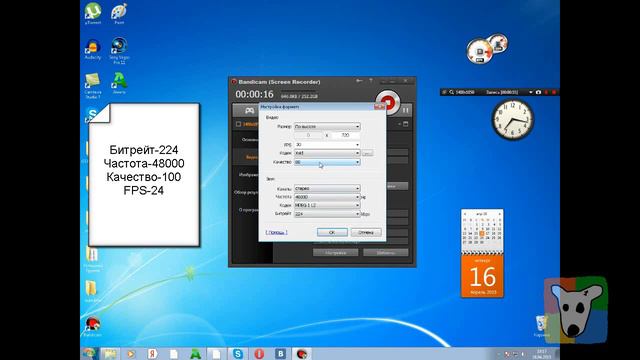The image size is (640, 360).
Task: Open the audio Кодек dropdown showing MPEG-1 L2
Action: pyautogui.click(x=327, y=205)
